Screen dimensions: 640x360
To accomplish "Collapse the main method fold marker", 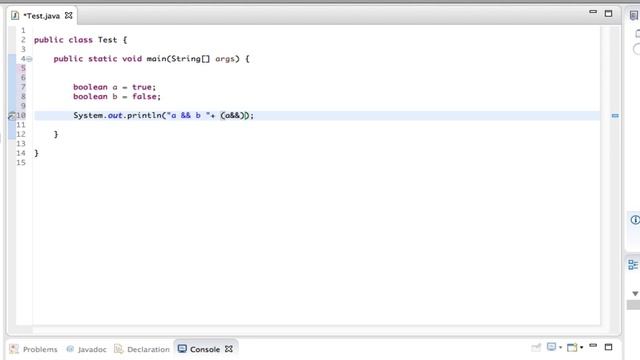I will [x=29, y=59].
